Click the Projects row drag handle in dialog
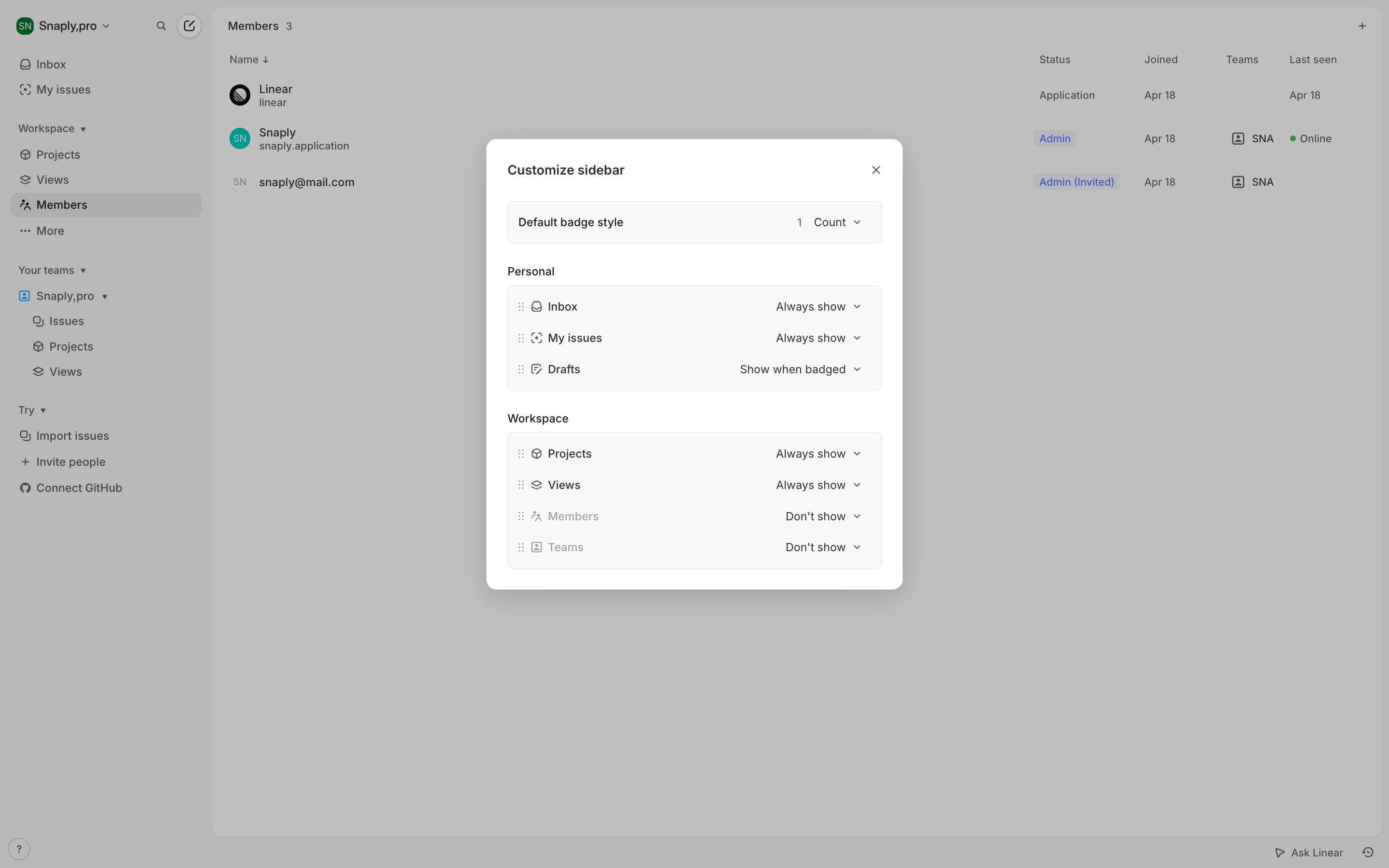The width and height of the screenshot is (1389, 868). point(521,453)
